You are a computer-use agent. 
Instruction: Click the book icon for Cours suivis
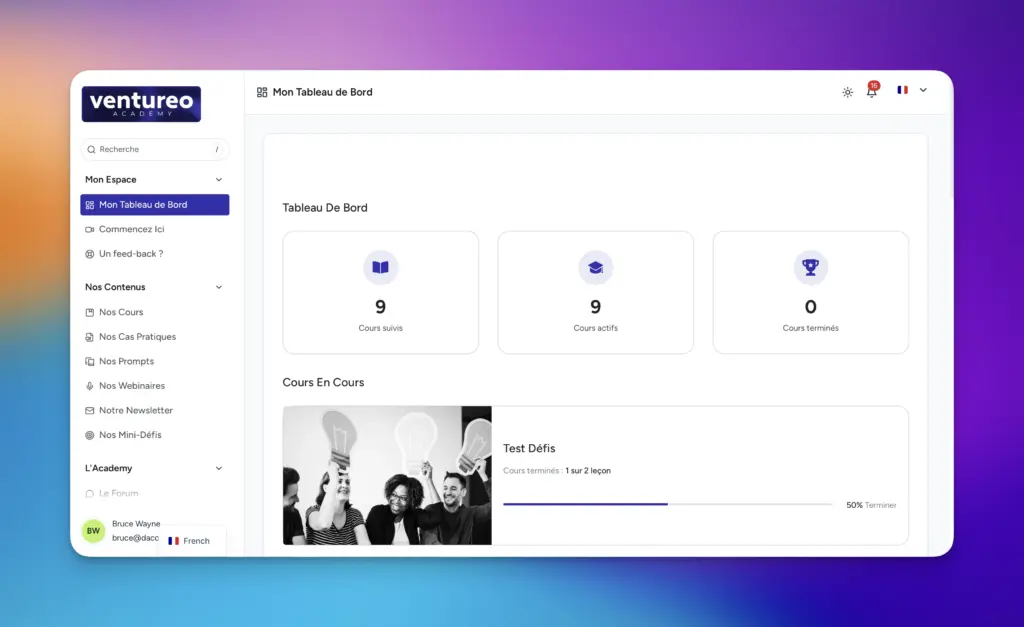point(380,267)
